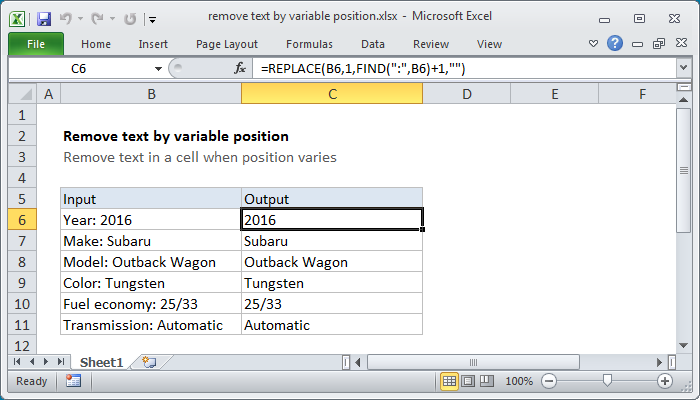
Task: Go to the previous sheet tab arrow
Action: pos(32,362)
